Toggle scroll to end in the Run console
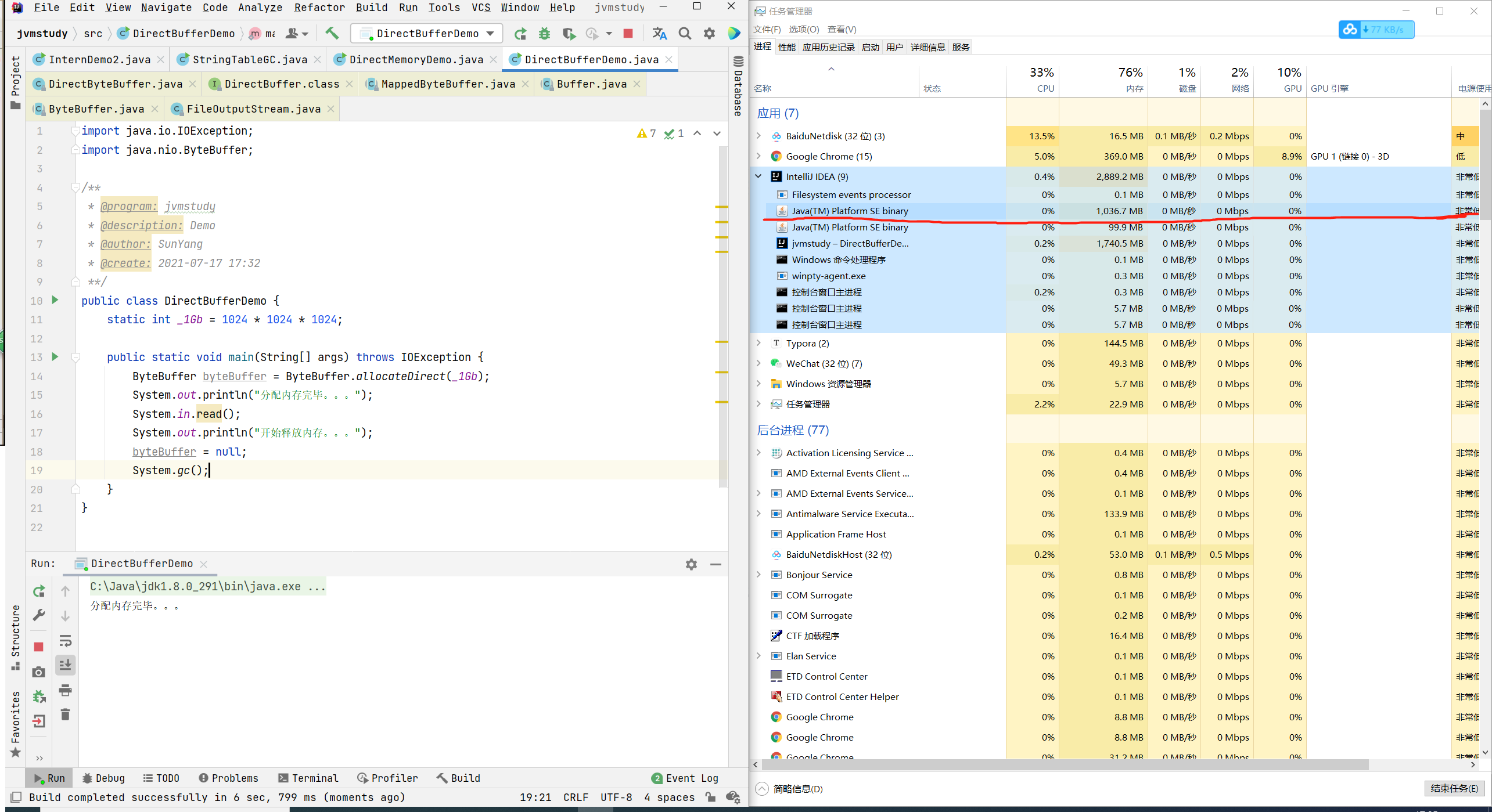 (66, 665)
